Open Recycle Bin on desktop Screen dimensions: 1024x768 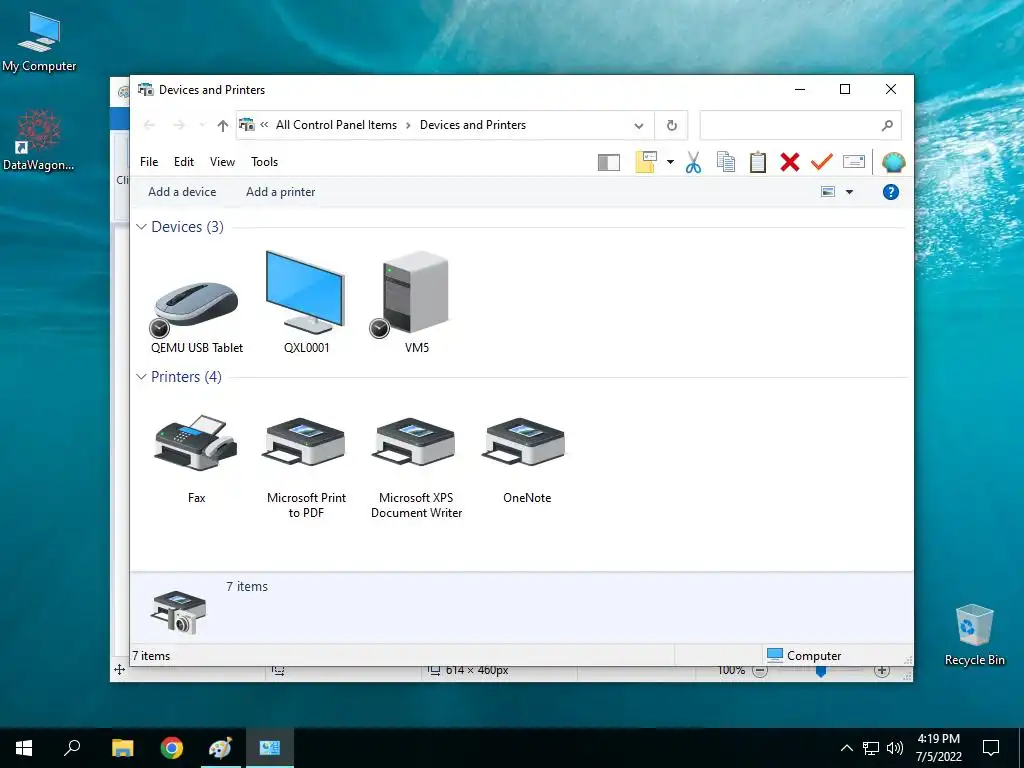tap(974, 634)
